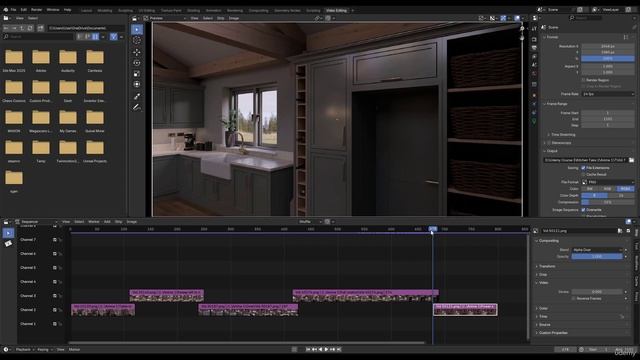The height and width of the screenshot is (360, 640).
Task: Open the File menu
Action: [x=13, y=9]
